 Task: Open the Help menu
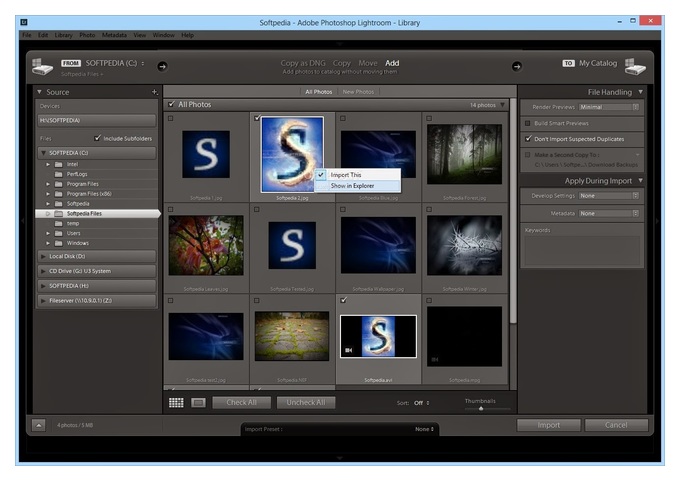187,35
